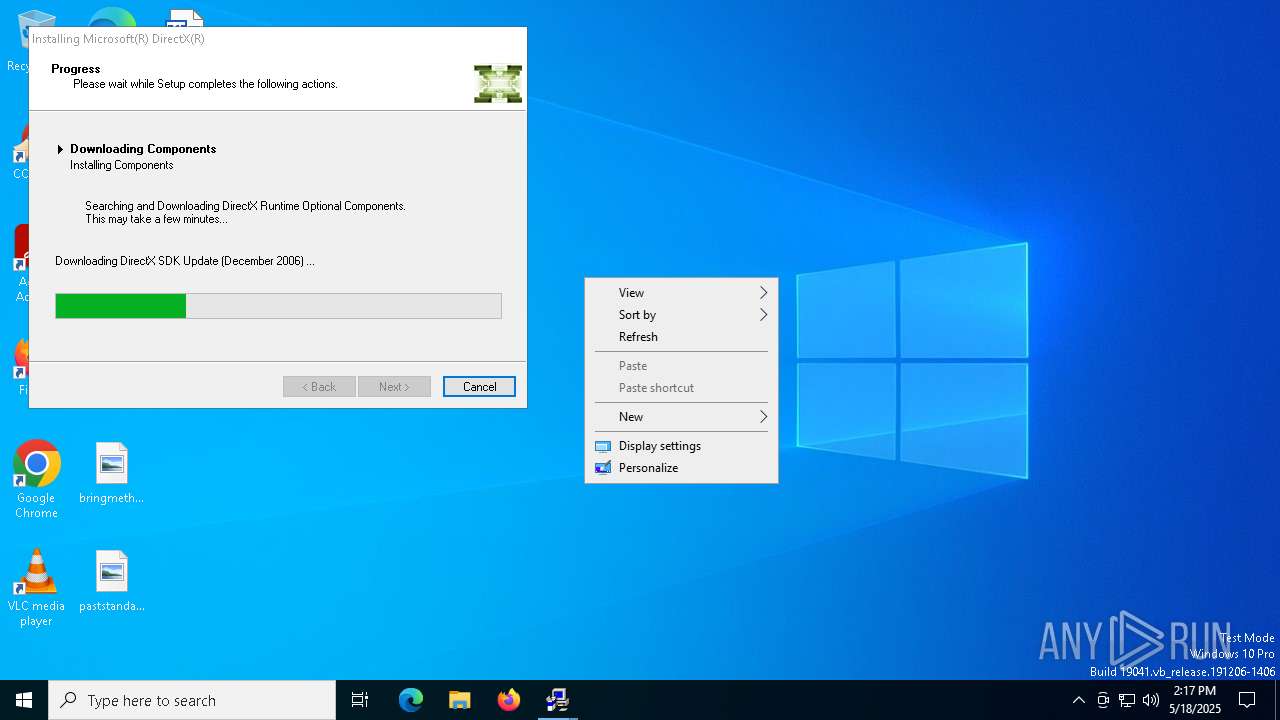Image resolution: width=1280 pixels, height=720 pixels.
Task: Click the New submenu arrow
Action: pos(763,417)
